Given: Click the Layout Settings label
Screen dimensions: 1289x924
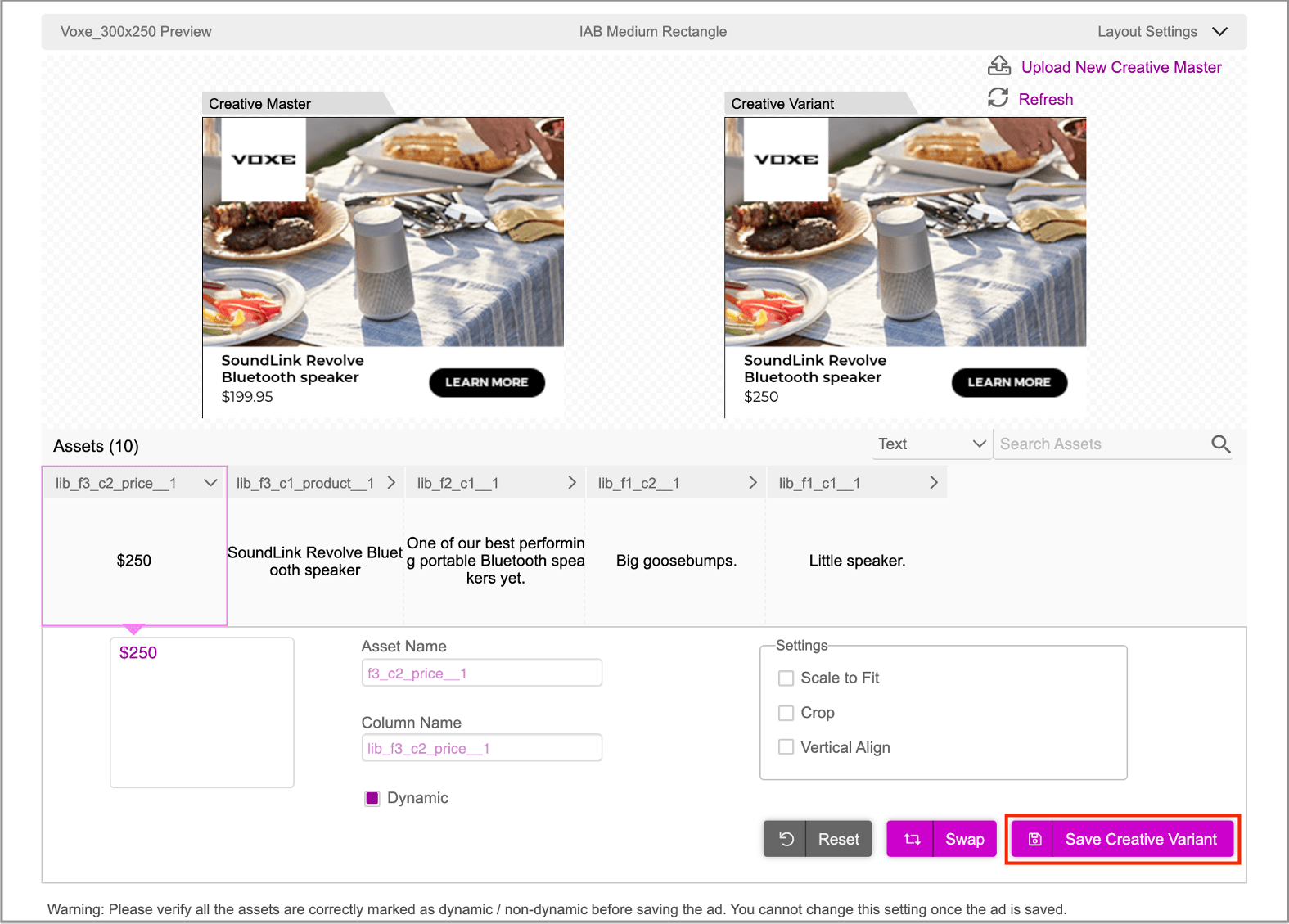Looking at the screenshot, I should pyautogui.click(x=1147, y=31).
